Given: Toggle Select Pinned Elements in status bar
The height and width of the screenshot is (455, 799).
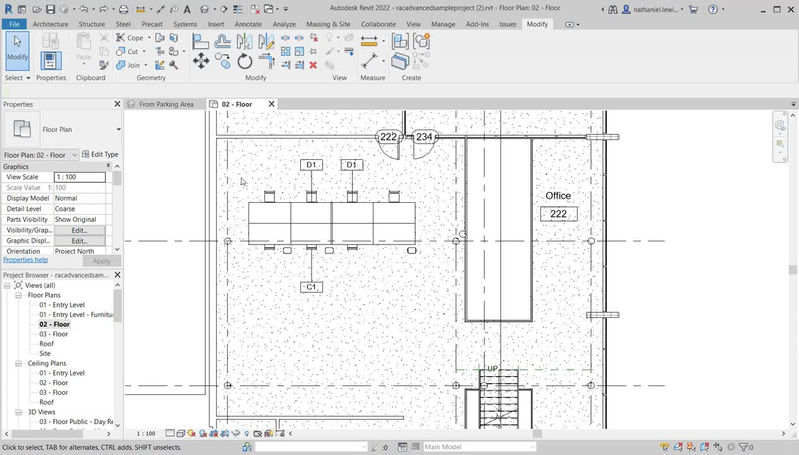Looking at the screenshot, I should click(x=691, y=447).
